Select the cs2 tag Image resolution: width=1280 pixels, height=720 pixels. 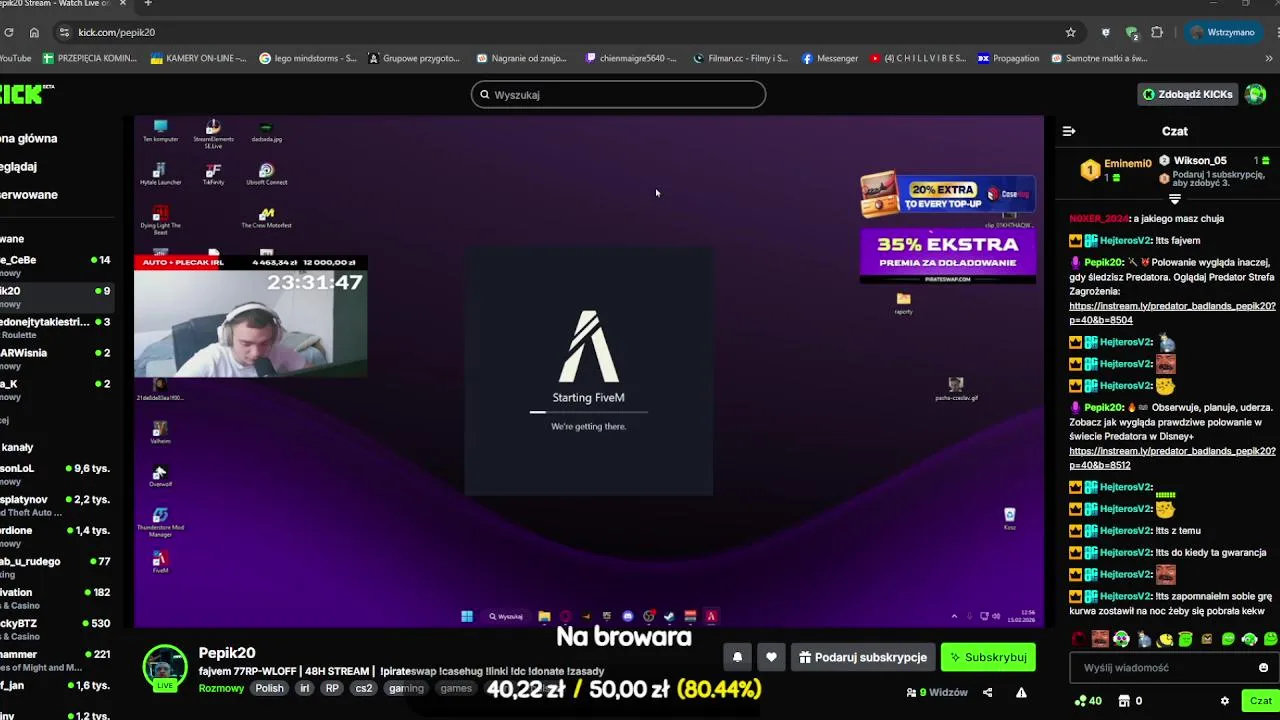tap(364, 688)
